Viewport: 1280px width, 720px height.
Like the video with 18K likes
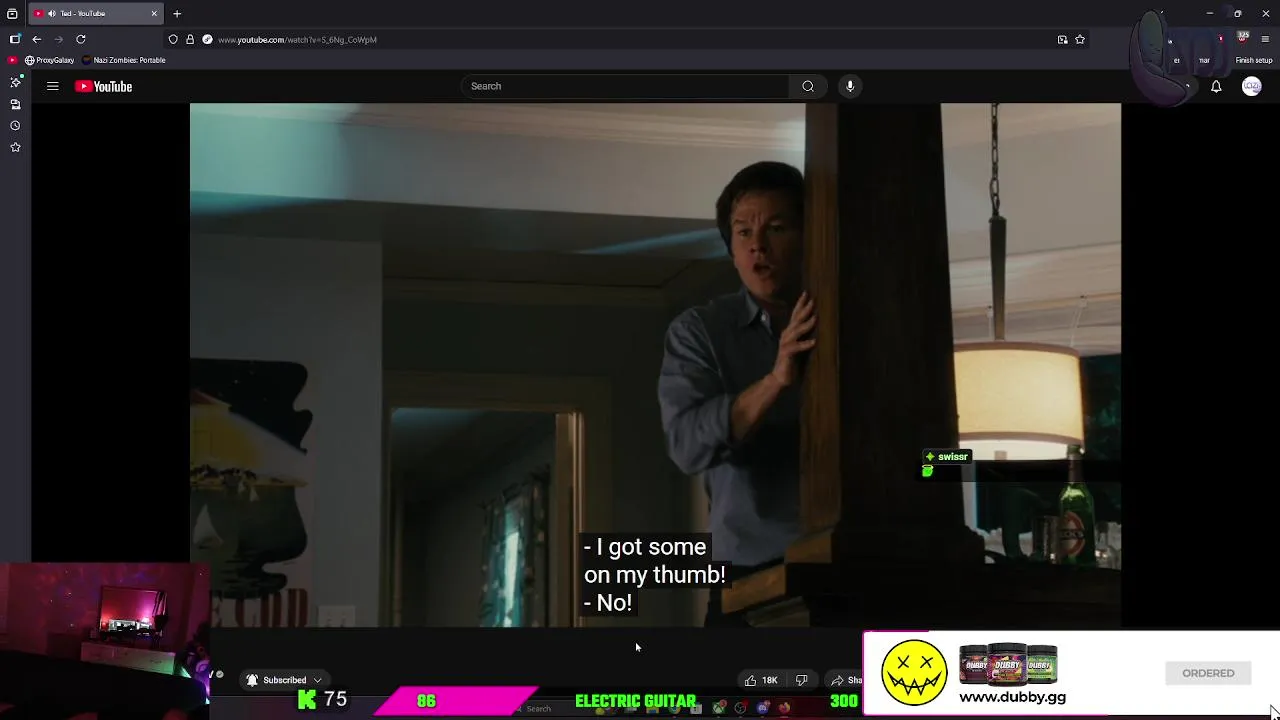761,680
